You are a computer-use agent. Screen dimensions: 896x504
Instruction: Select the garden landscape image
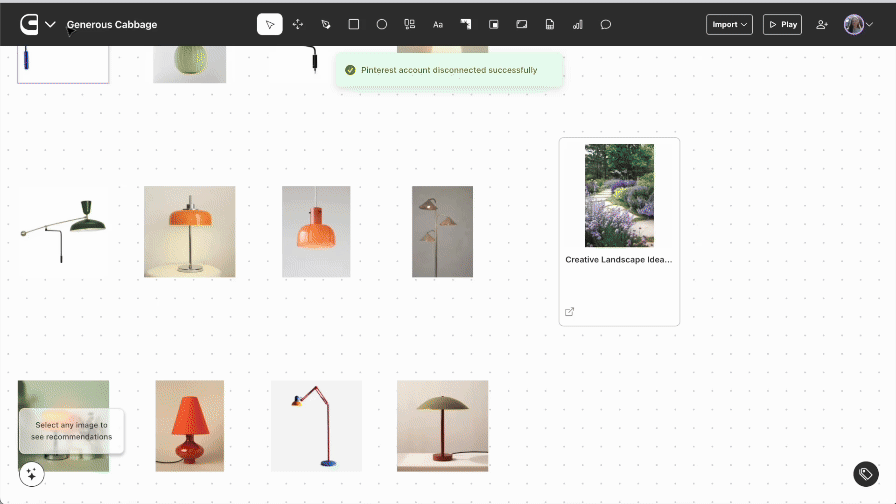(619, 195)
